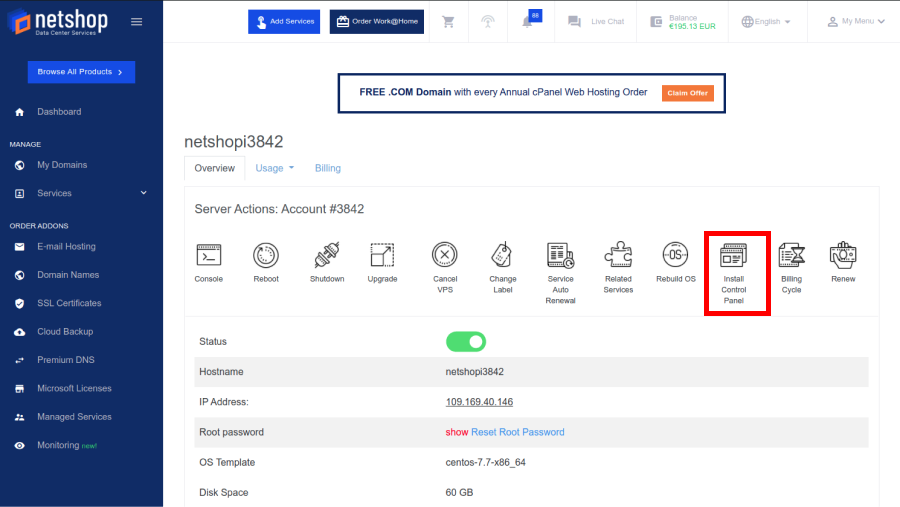This screenshot has width=900, height=507.
Task: Toggle the server Status switch
Action: [x=466, y=342]
